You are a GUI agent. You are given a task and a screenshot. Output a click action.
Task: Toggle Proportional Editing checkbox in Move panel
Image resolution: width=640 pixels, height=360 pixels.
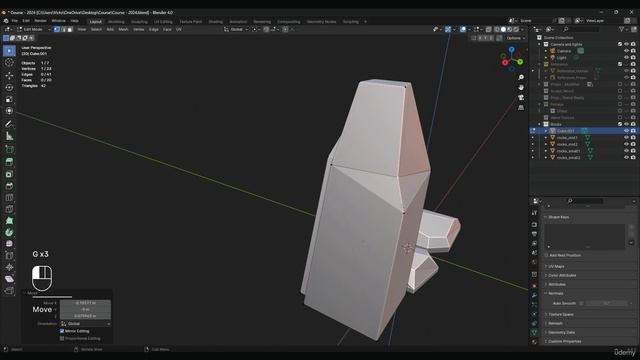(x=62, y=338)
